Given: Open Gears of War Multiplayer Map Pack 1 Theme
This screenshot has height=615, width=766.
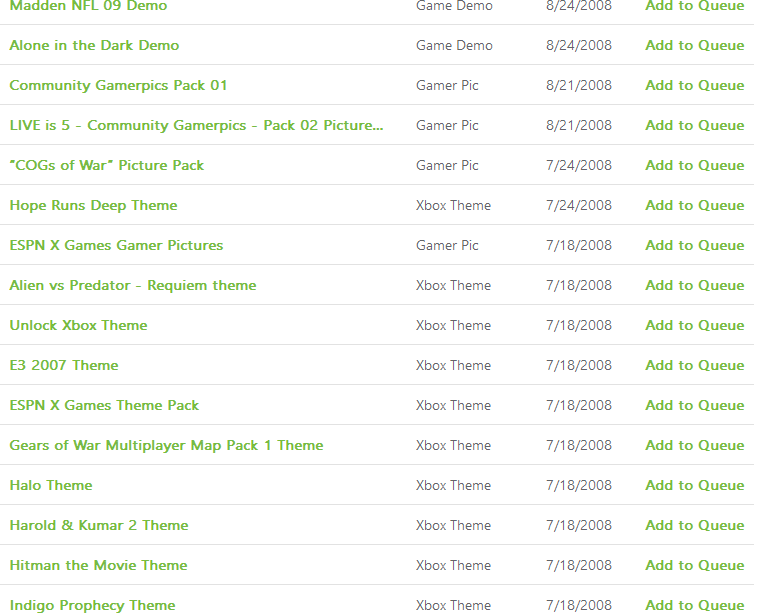Looking at the screenshot, I should pyautogui.click(x=166, y=446).
